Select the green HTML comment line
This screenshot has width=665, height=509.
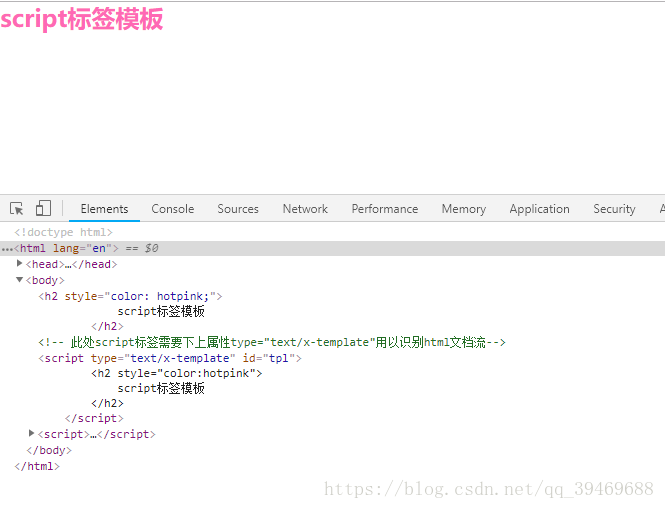pos(272,342)
